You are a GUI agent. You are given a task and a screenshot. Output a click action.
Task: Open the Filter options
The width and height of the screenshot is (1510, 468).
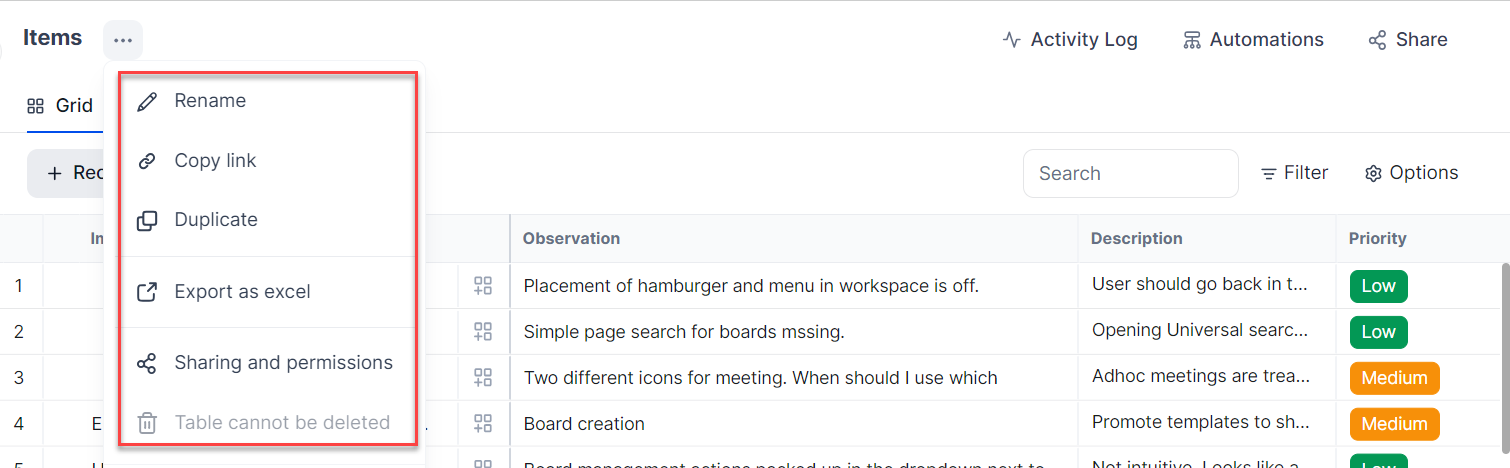[x=1294, y=173]
